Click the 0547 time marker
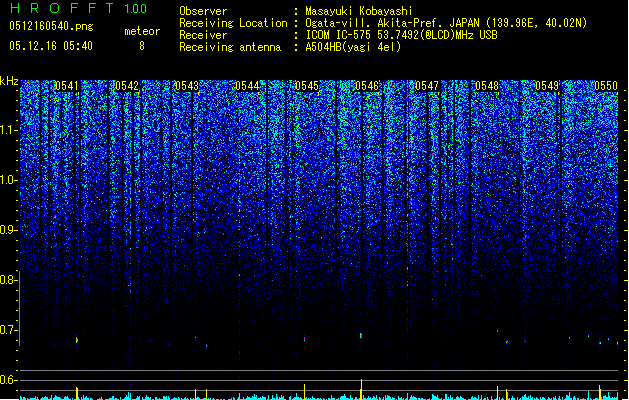The width and height of the screenshot is (629, 400). 427,86
